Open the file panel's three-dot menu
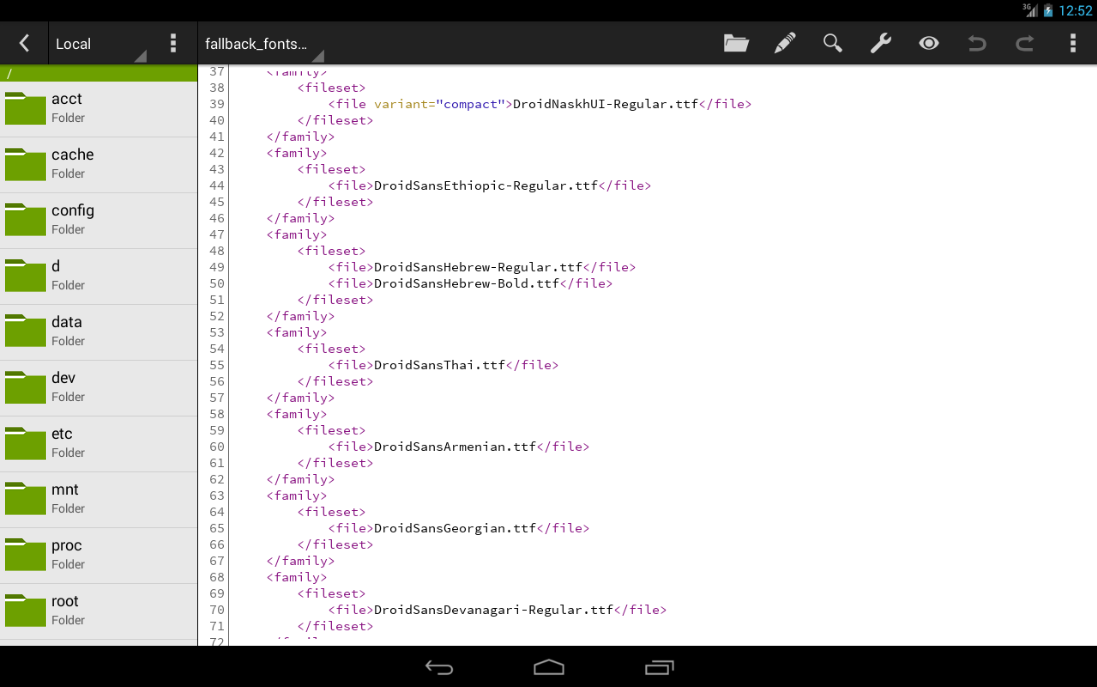The width and height of the screenshot is (1097, 687). [173, 43]
